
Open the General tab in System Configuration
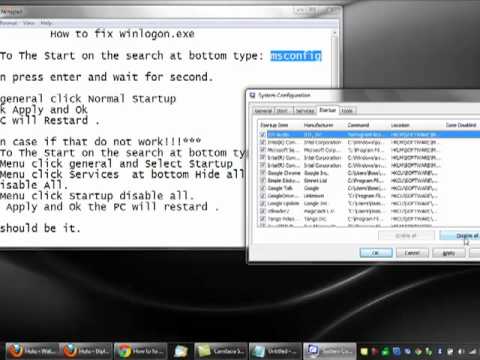[263, 110]
